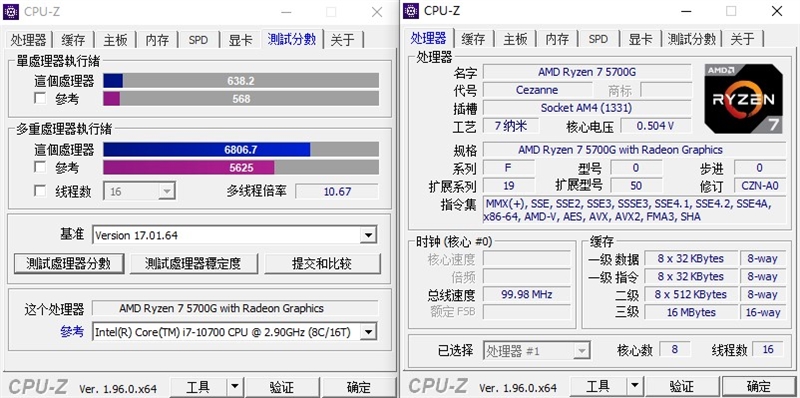Screen dimensions: 800x398
Task: Click 工具 button in right window
Action: [x=598, y=387]
